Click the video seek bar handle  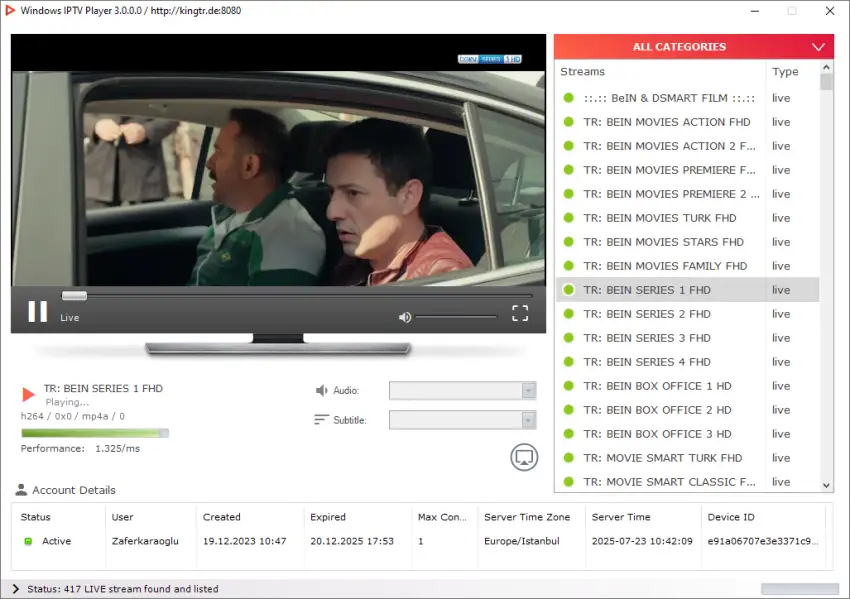click(74, 295)
